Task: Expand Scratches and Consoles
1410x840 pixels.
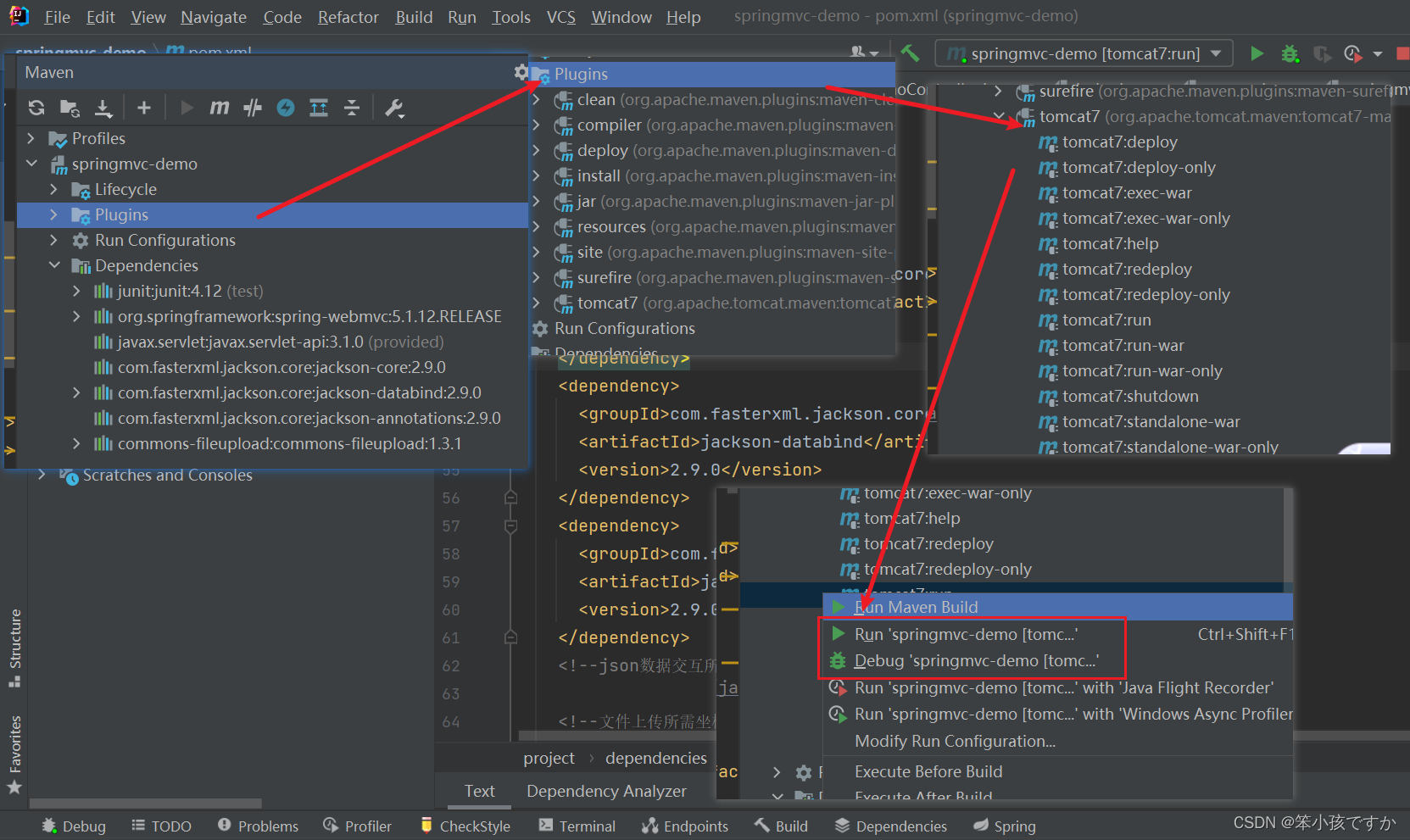Action: (42, 475)
